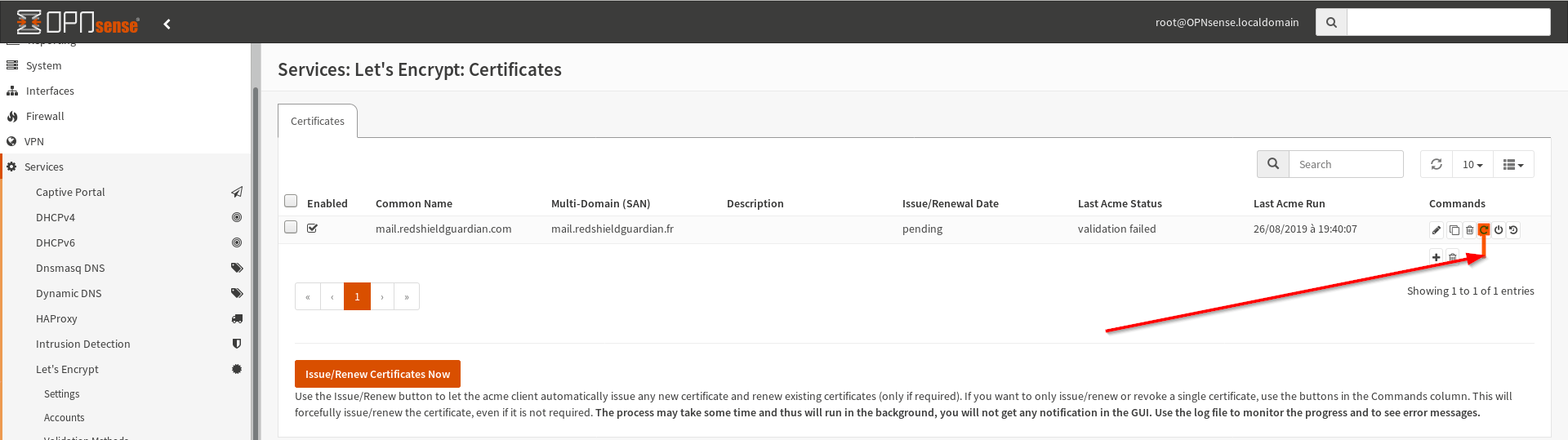Image resolution: width=1568 pixels, height=440 pixels.
Task: Open Intrusion Detection in the sidebar
Action: click(x=83, y=344)
